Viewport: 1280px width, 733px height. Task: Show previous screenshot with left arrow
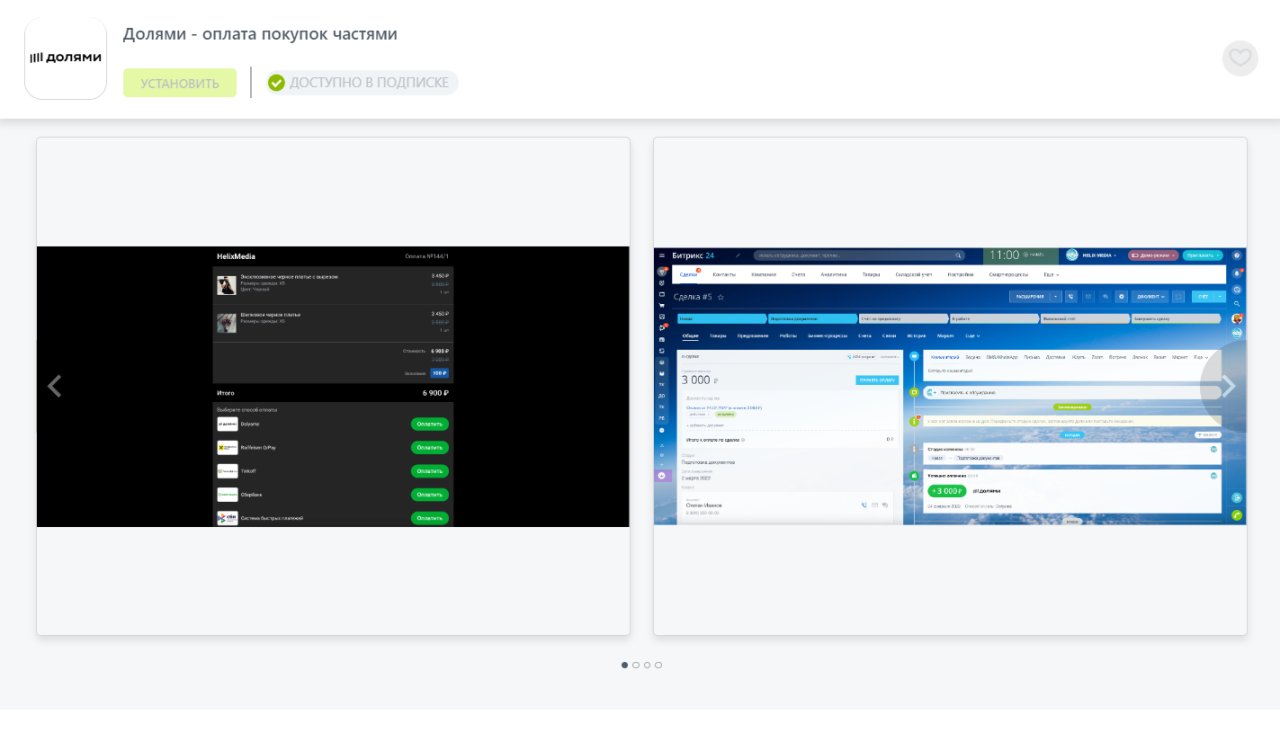click(54, 386)
